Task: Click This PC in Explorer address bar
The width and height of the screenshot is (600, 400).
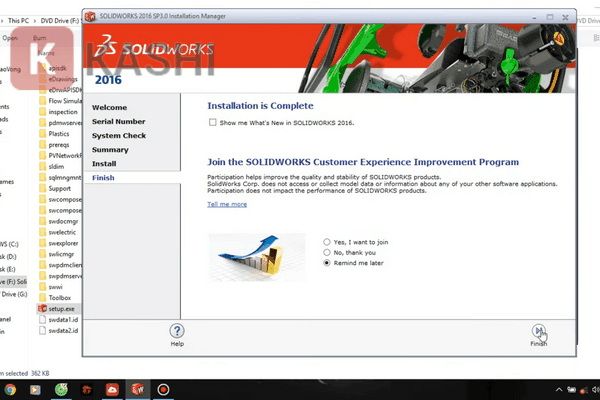Action: click(18, 21)
